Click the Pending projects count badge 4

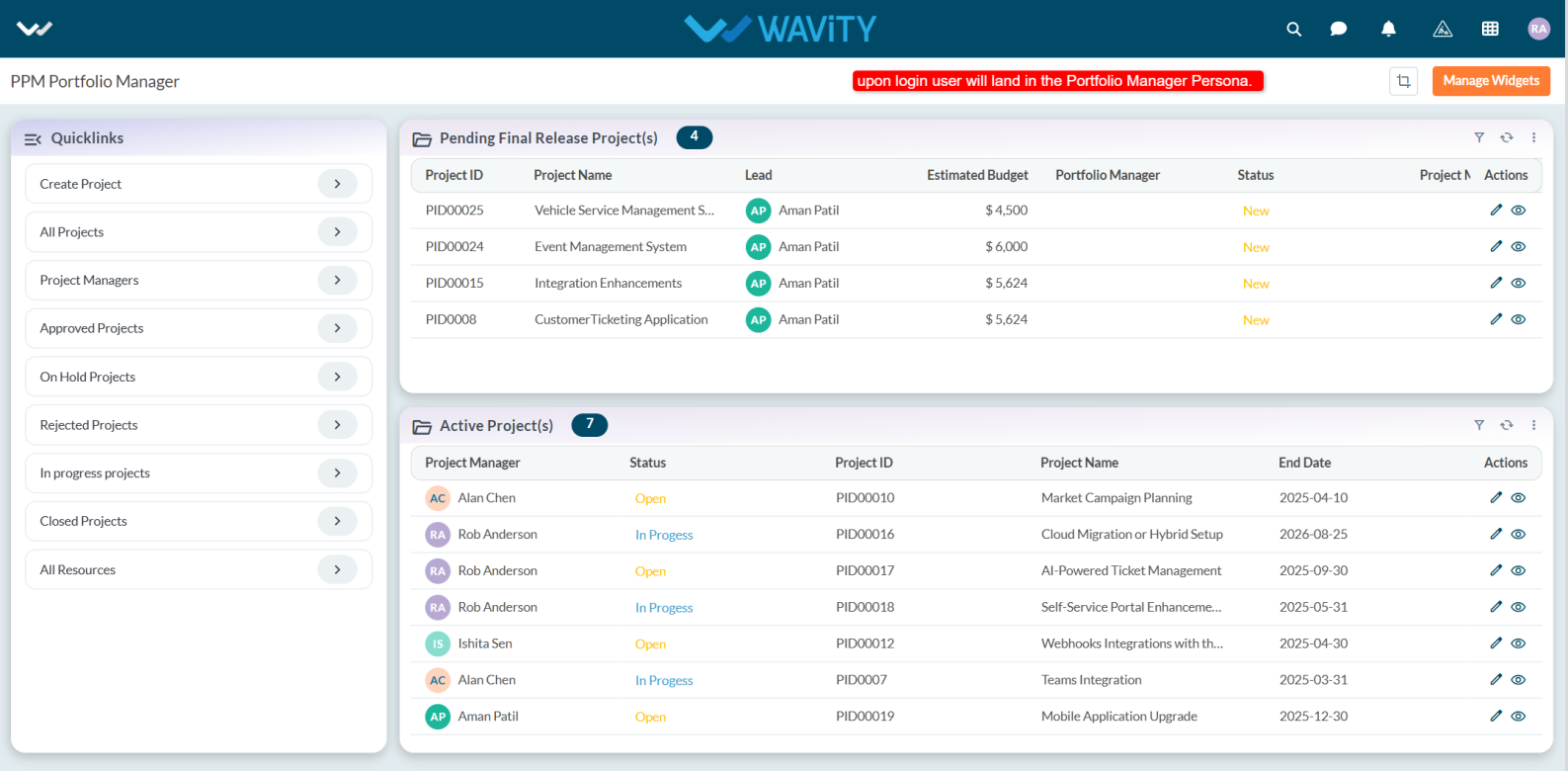695,137
